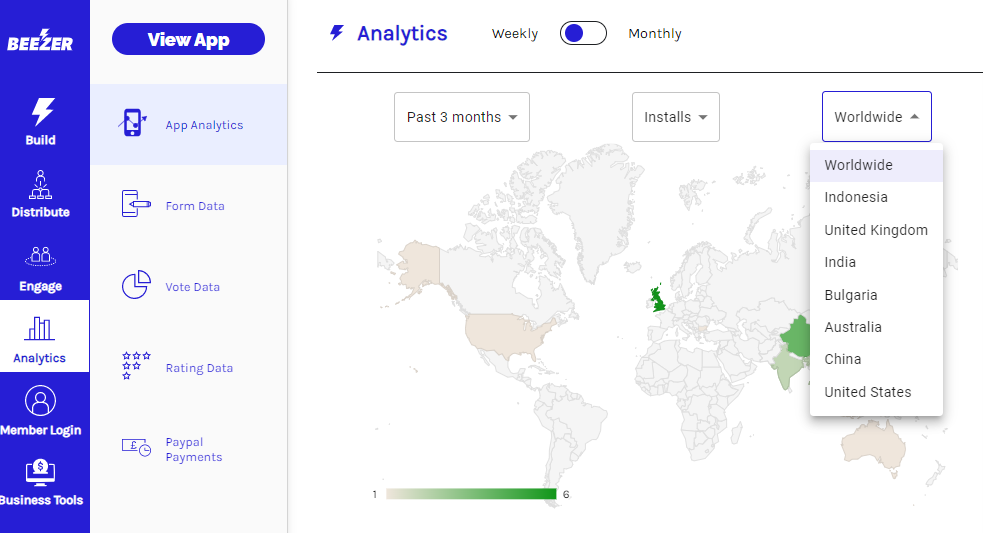Collapse the Worldwide region dropdown
This screenshot has height=533, width=983.
click(876, 117)
